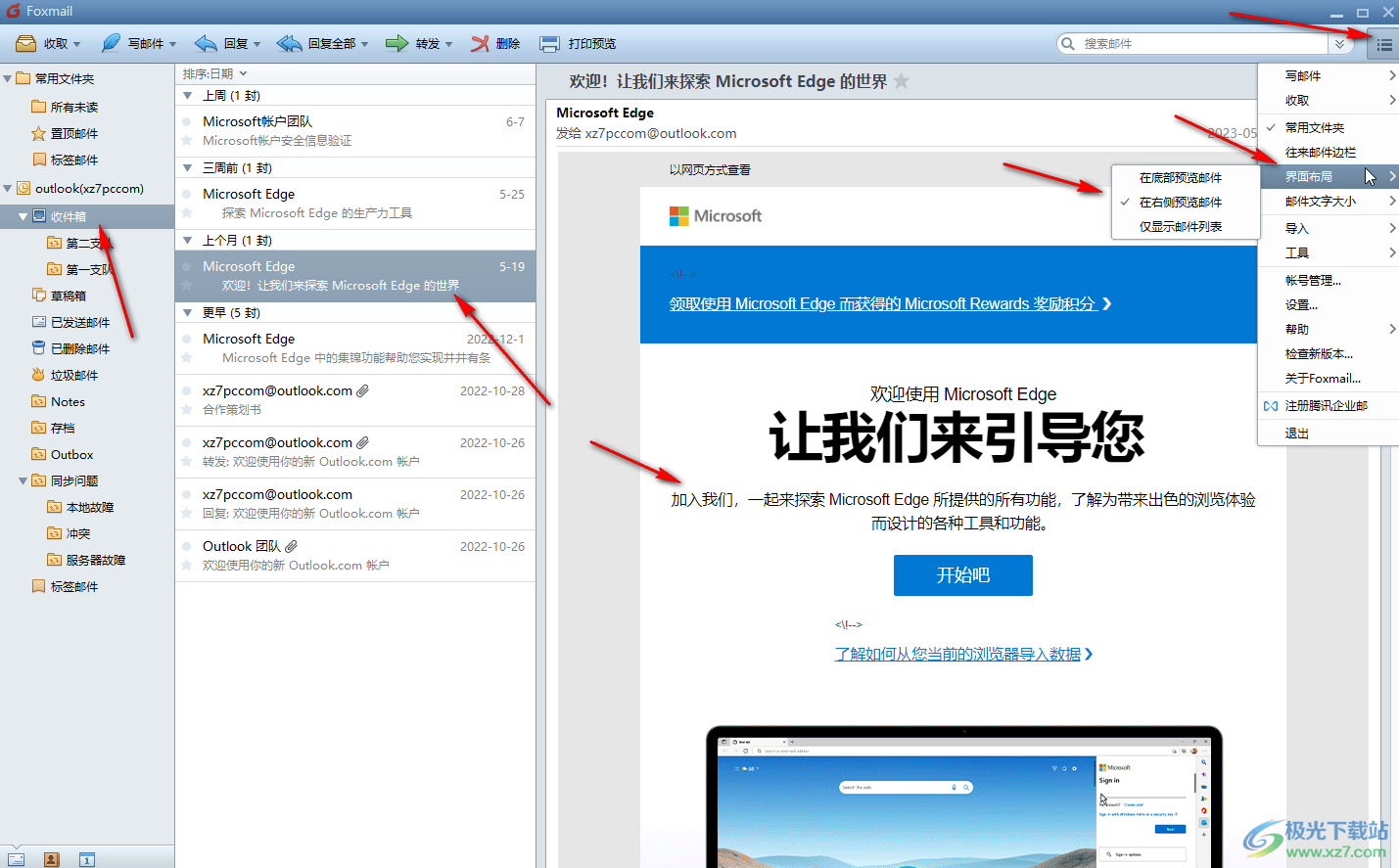
Task: Open the sort order 排序:日期 dropdown
Action: [x=215, y=73]
